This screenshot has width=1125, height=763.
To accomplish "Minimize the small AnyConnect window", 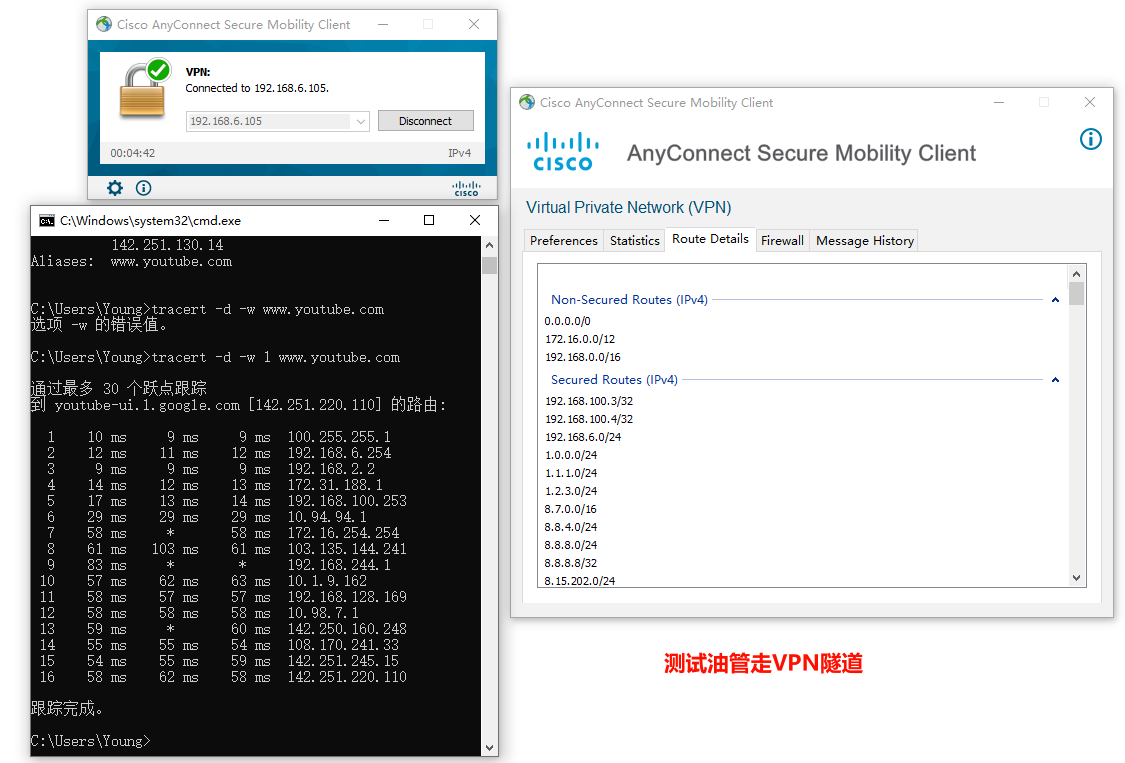I will pos(383,24).
